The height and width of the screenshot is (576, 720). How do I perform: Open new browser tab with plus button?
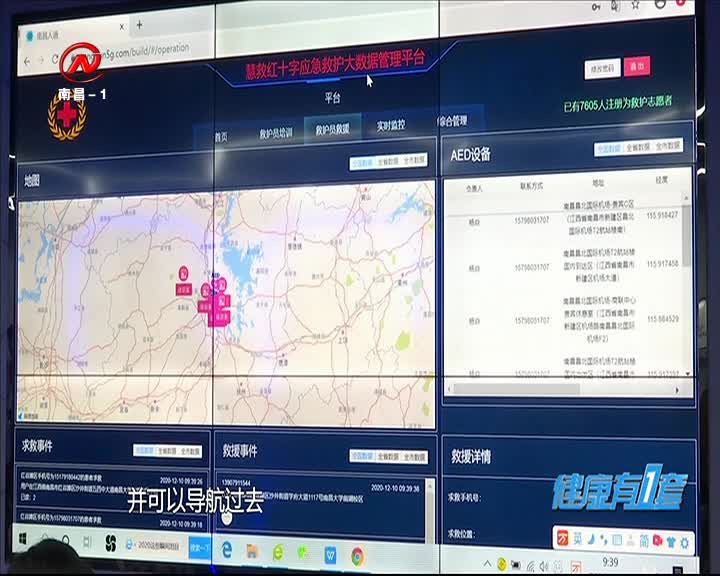point(139,26)
